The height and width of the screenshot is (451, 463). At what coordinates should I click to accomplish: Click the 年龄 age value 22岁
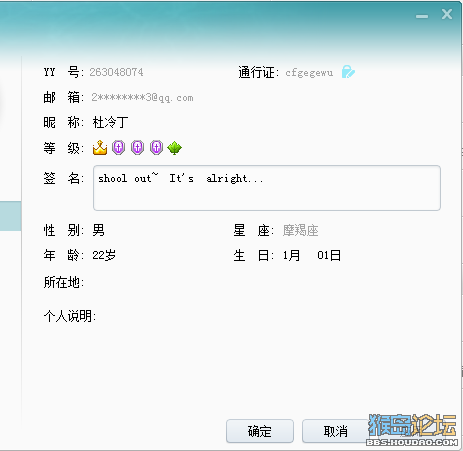pos(104,255)
